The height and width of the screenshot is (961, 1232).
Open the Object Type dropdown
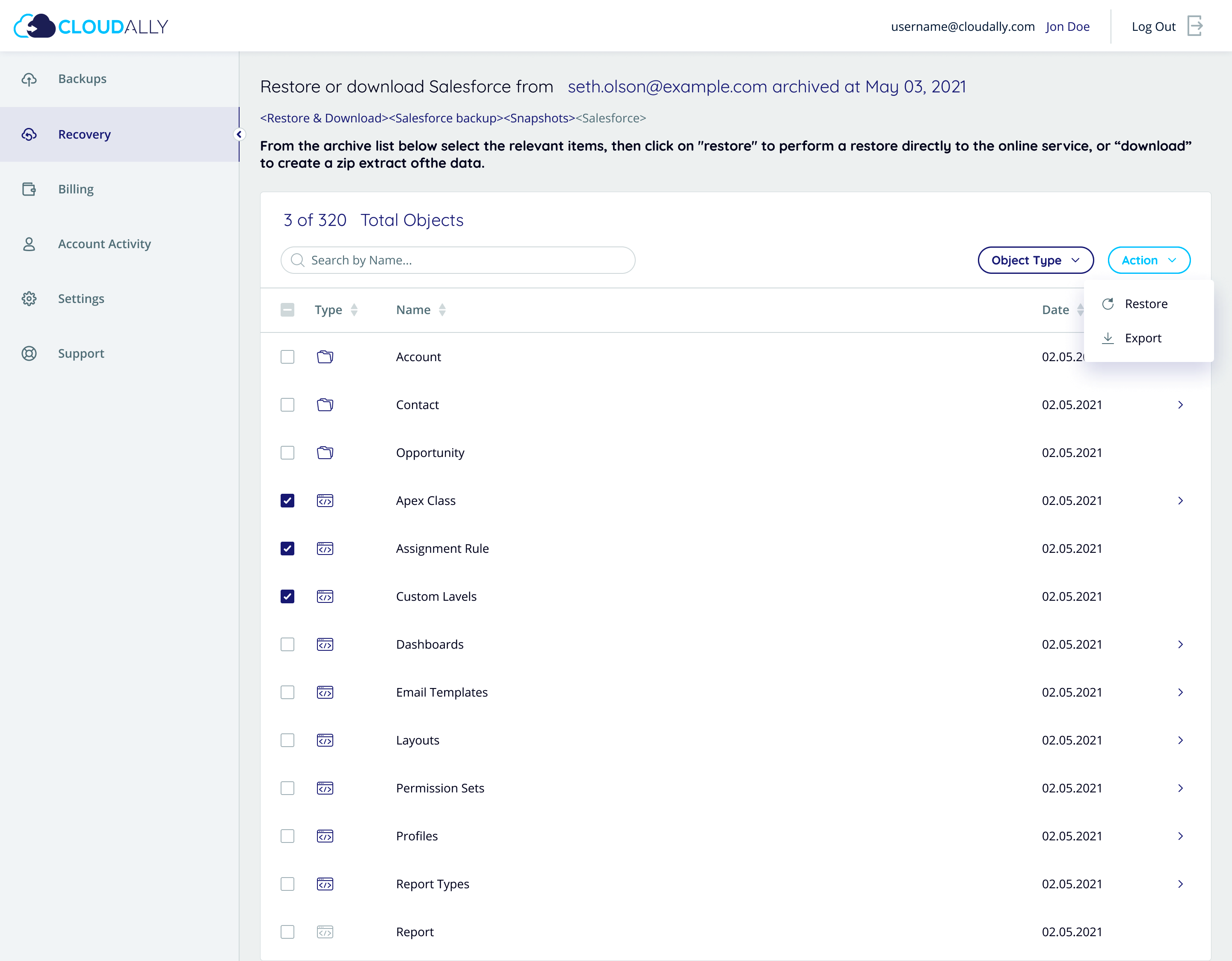[x=1036, y=260]
